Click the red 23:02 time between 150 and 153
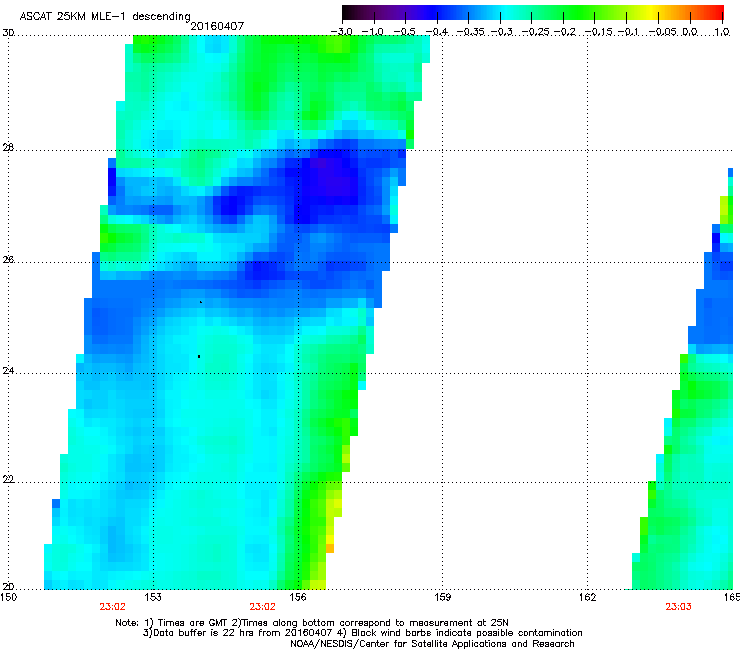 pos(112,607)
